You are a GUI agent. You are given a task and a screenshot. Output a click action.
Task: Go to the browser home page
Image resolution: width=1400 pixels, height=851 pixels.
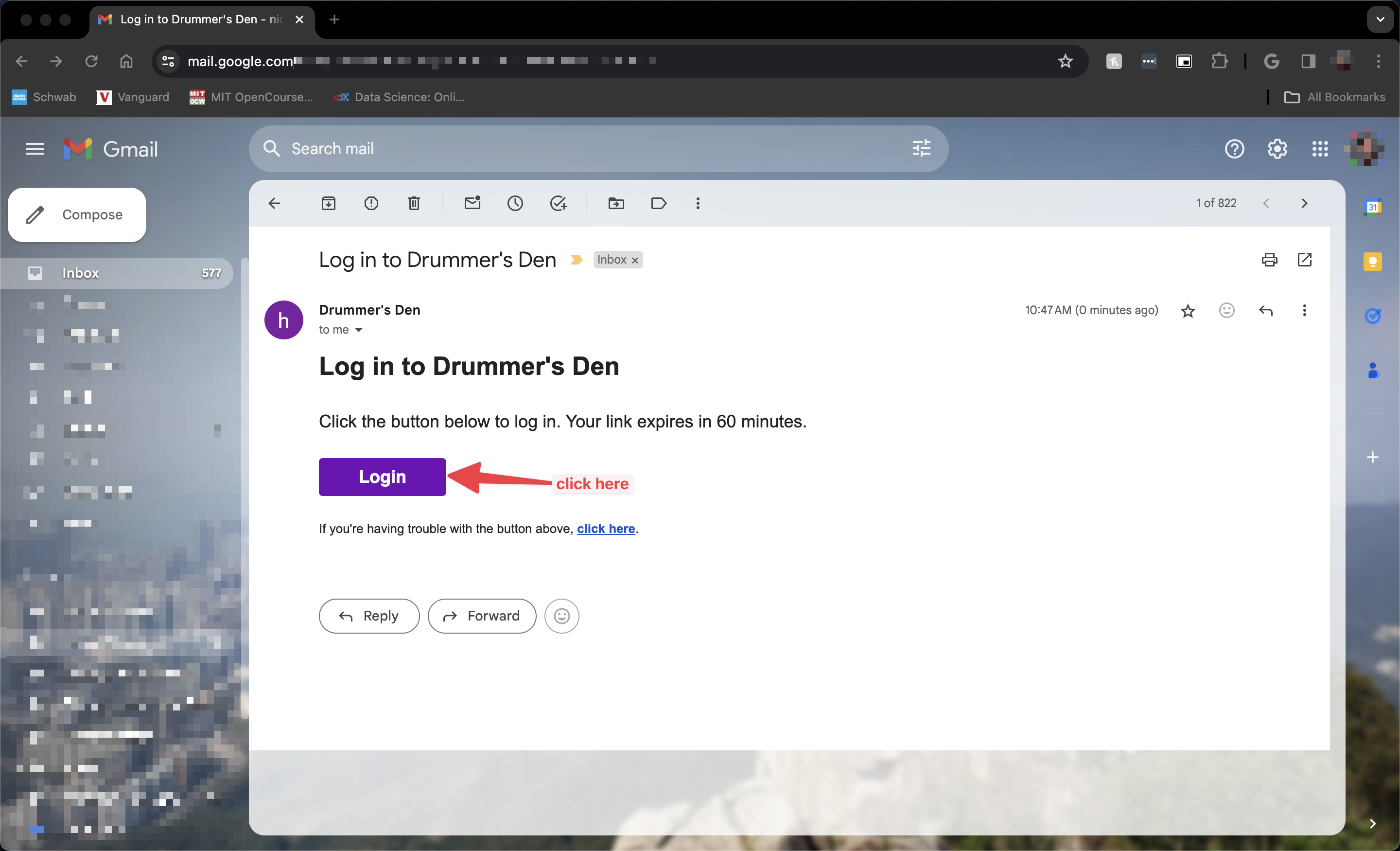click(126, 61)
